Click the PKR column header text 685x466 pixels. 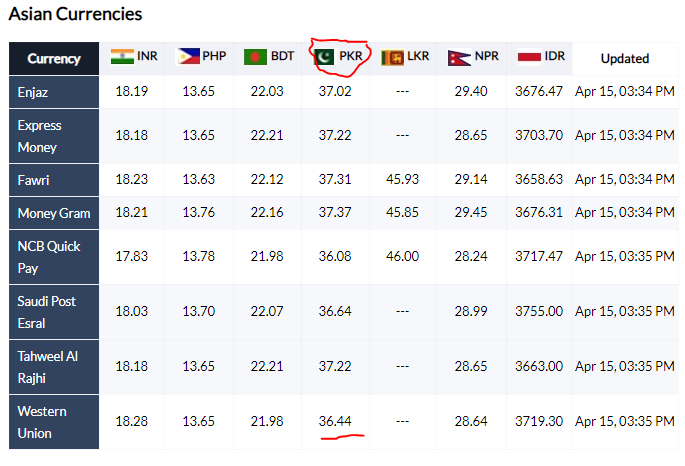pyautogui.click(x=351, y=56)
